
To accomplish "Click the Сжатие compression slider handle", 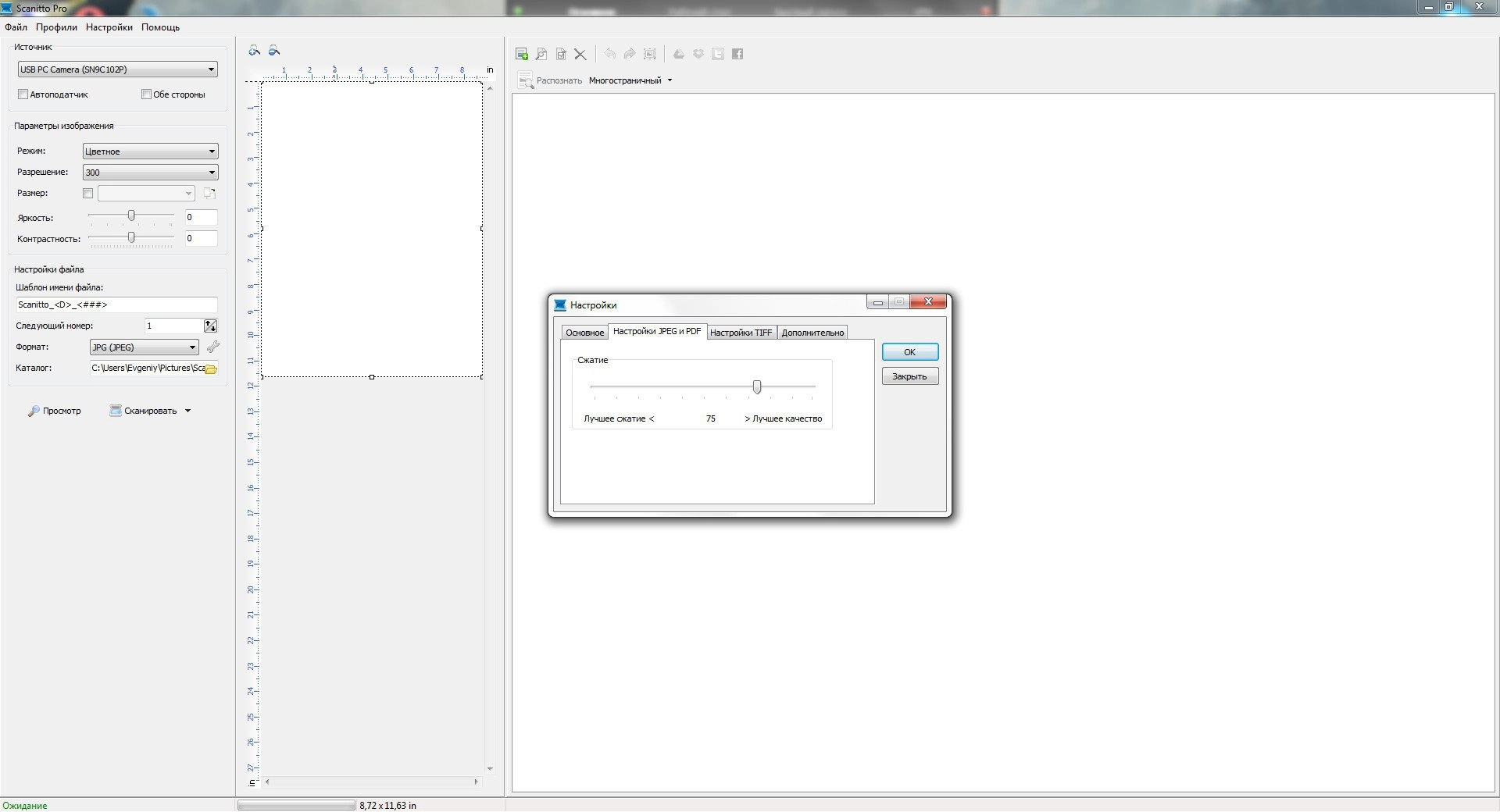I will [756, 386].
